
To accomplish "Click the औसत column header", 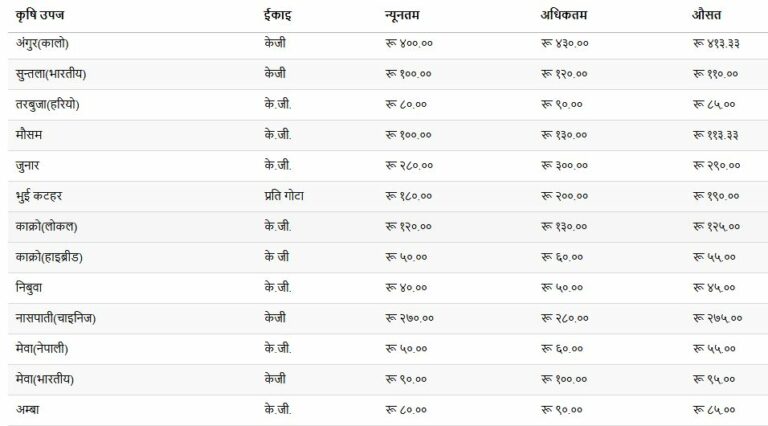I will tap(708, 17).
